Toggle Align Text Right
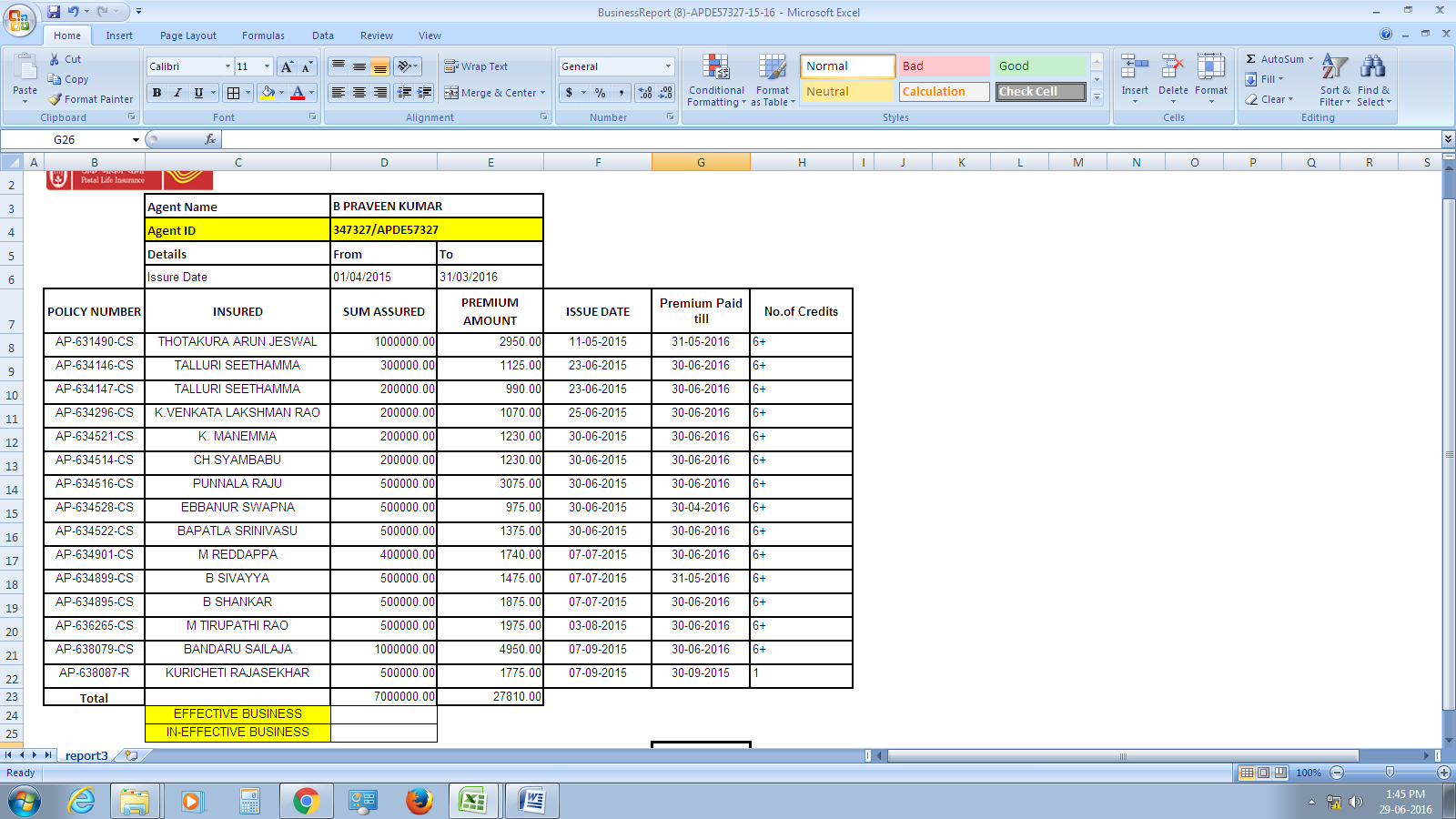The width and height of the screenshot is (1456, 819). coord(380,93)
